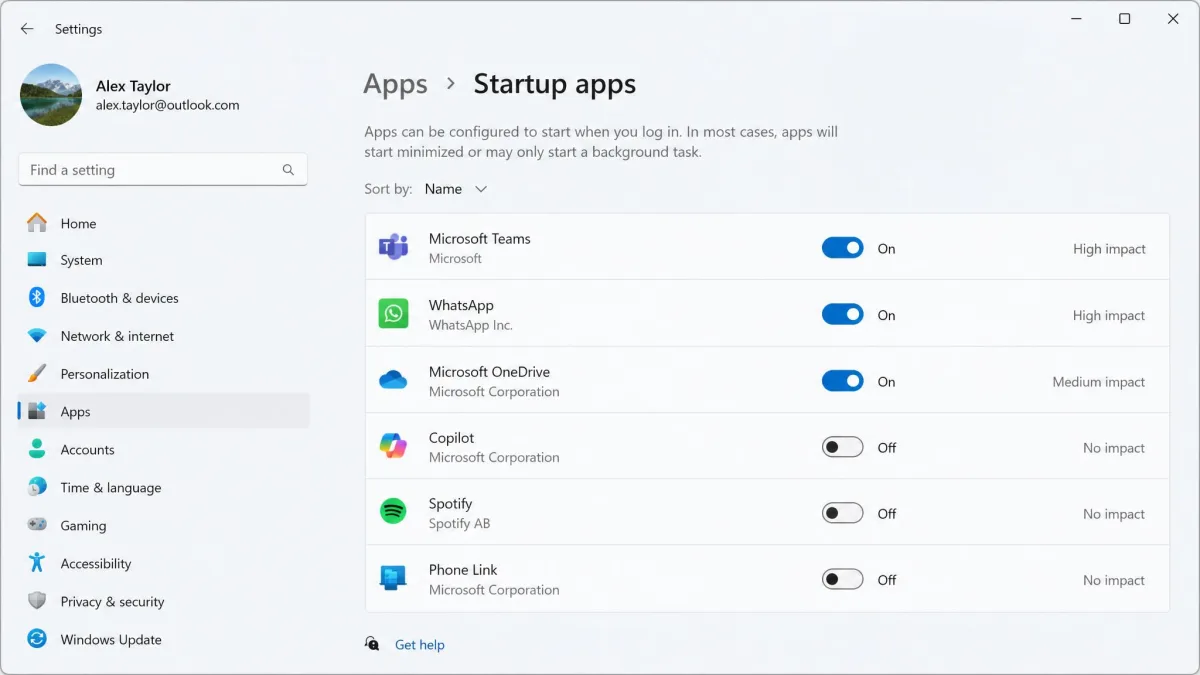This screenshot has width=1200, height=675.
Task: Select Accounts label in sidebar
Action: click(87, 450)
